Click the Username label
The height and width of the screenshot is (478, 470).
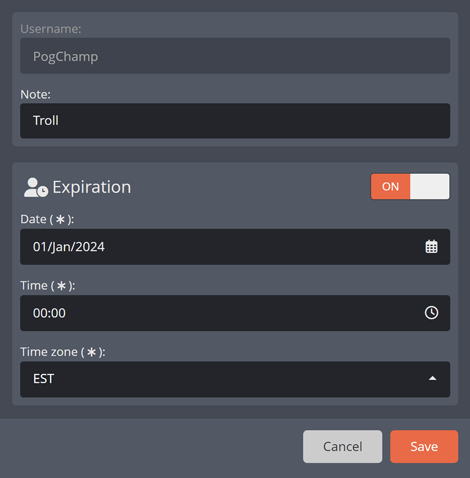[x=51, y=29]
